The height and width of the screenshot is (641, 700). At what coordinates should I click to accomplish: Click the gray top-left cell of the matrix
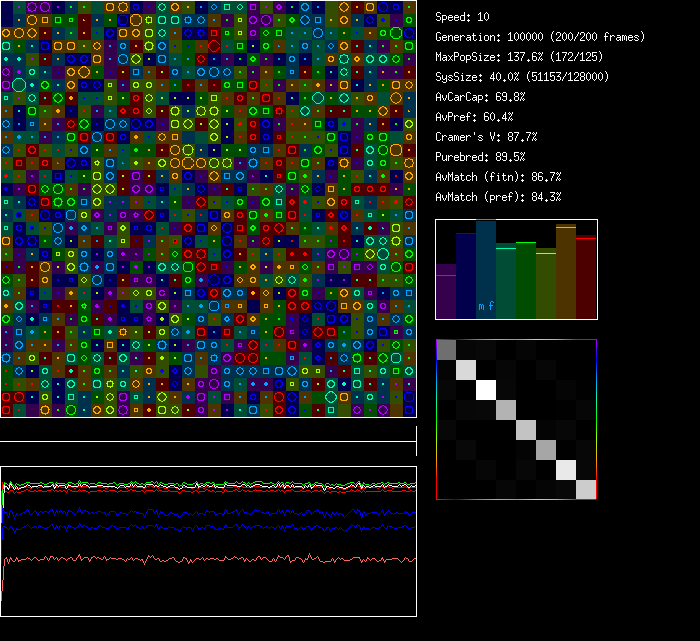click(446, 349)
